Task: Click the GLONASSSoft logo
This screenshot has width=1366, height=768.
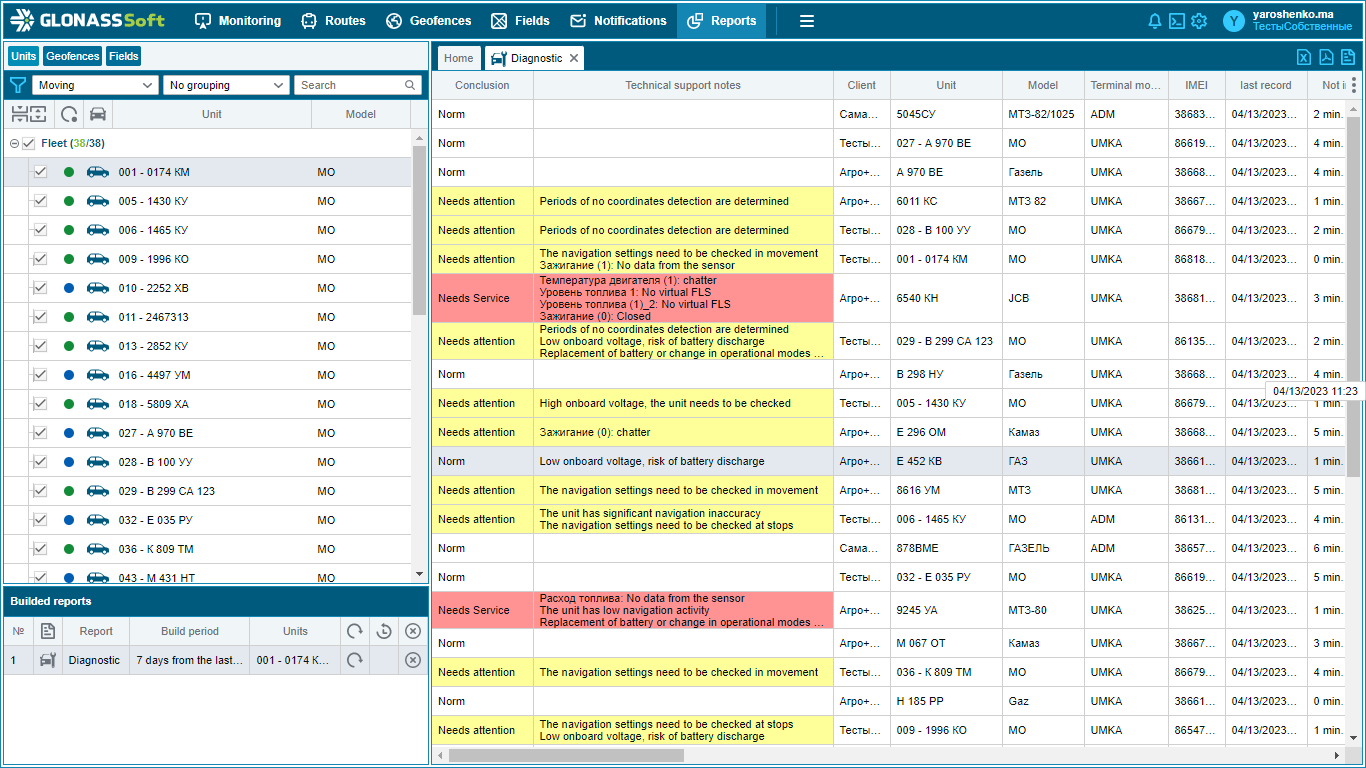Action: coord(88,20)
